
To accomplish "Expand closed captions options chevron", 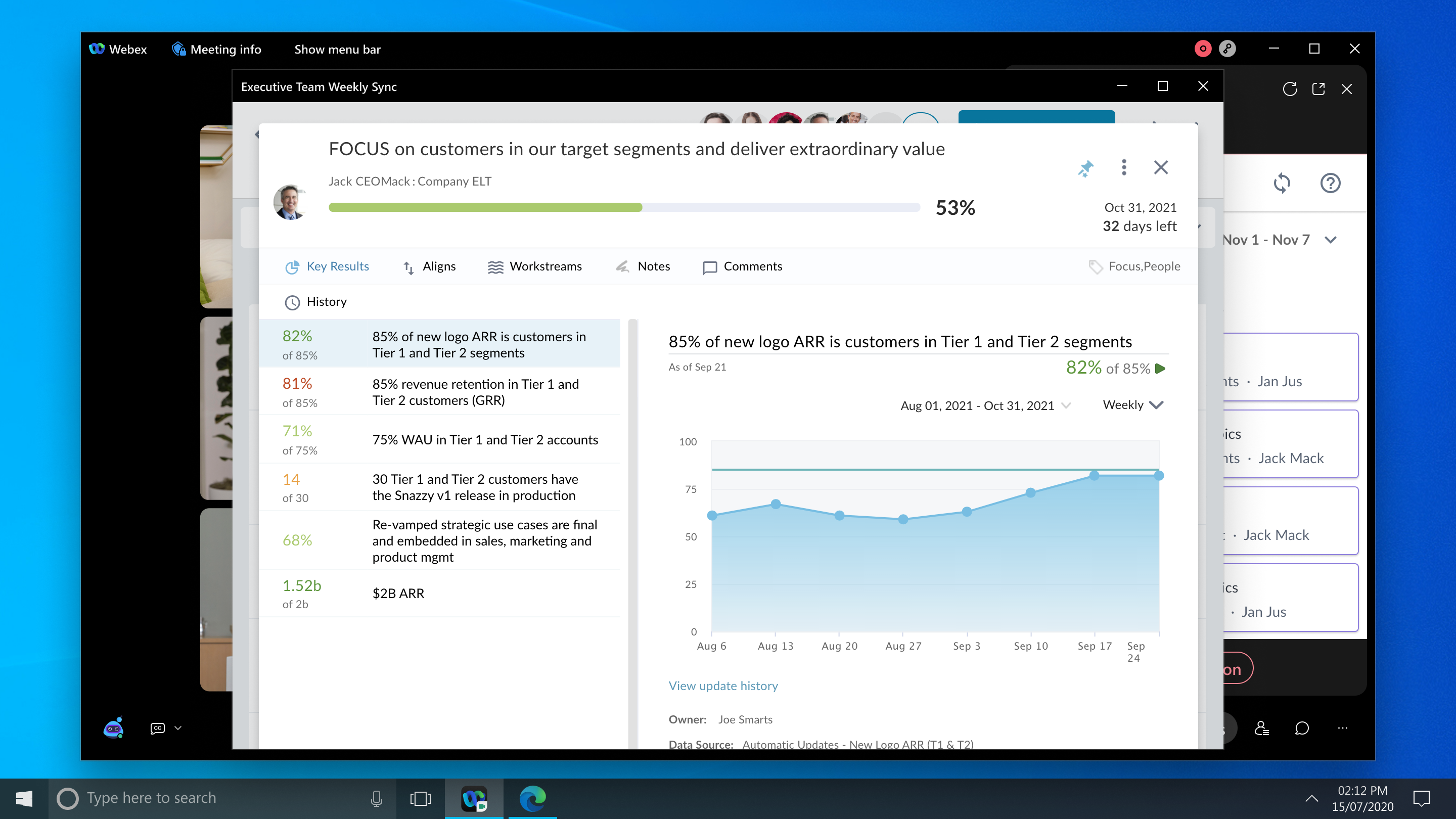I will point(178,728).
